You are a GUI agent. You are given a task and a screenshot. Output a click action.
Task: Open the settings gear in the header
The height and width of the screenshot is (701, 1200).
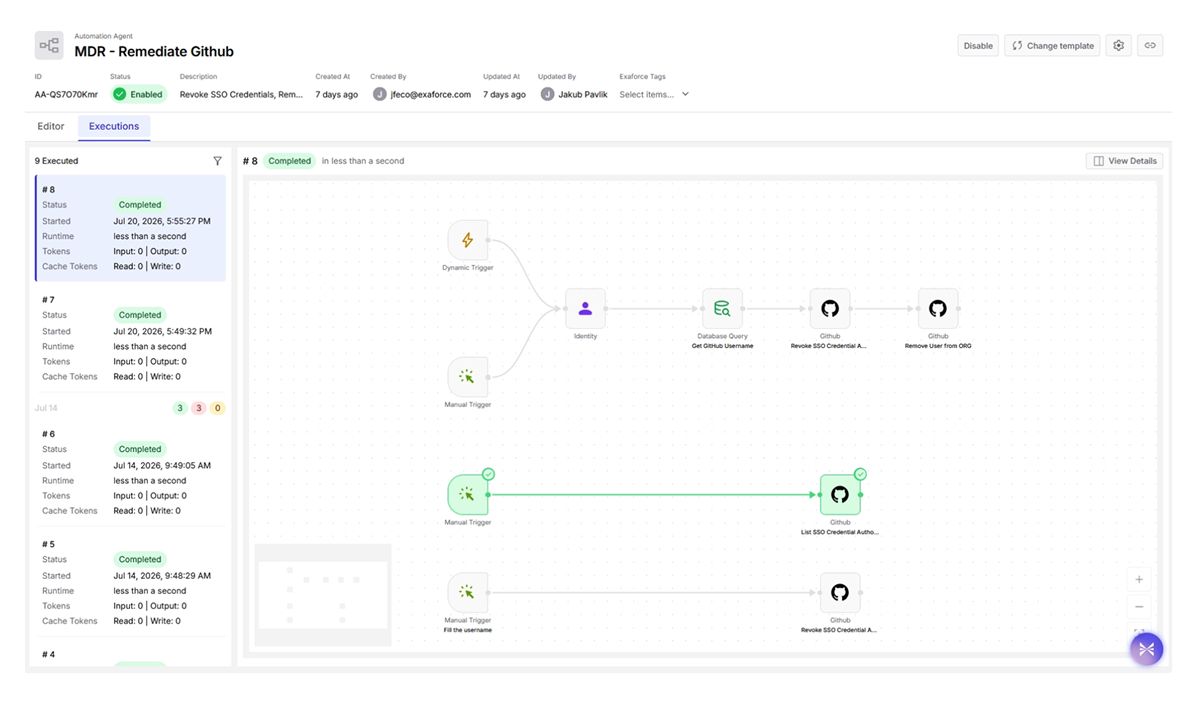pos(1119,46)
